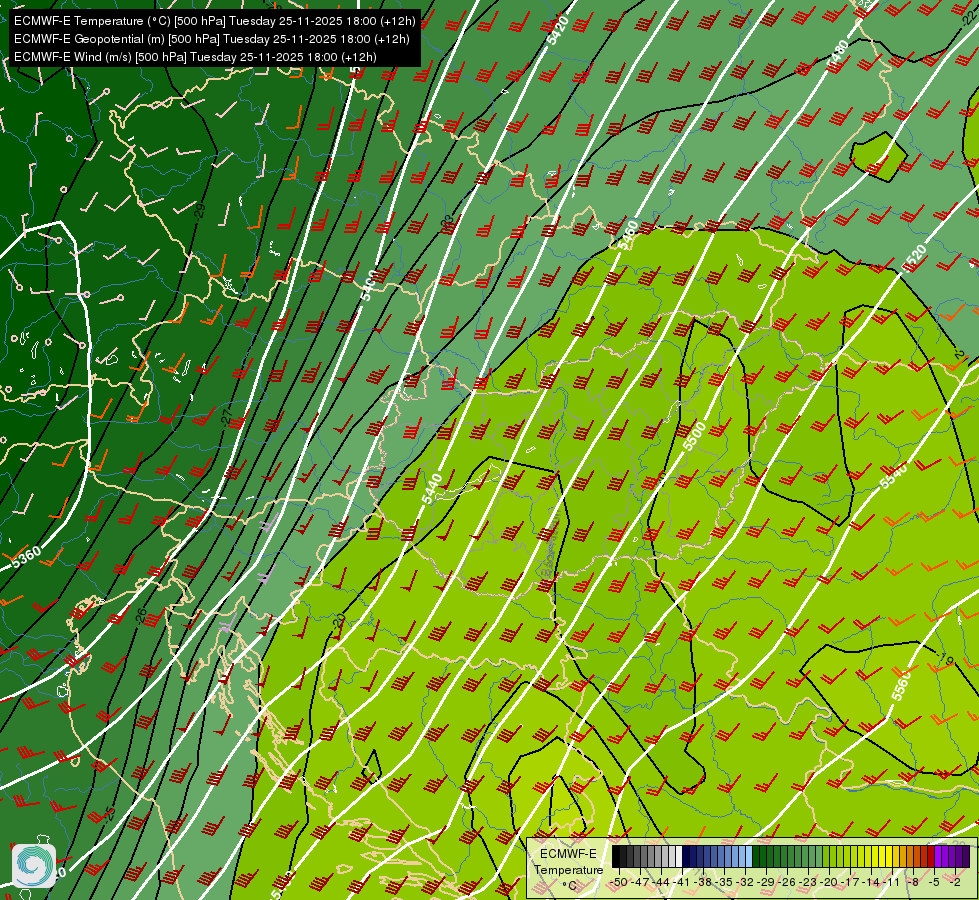
Task: Pick the white swatch left of -41 tick
Action: (x=679, y=856)
